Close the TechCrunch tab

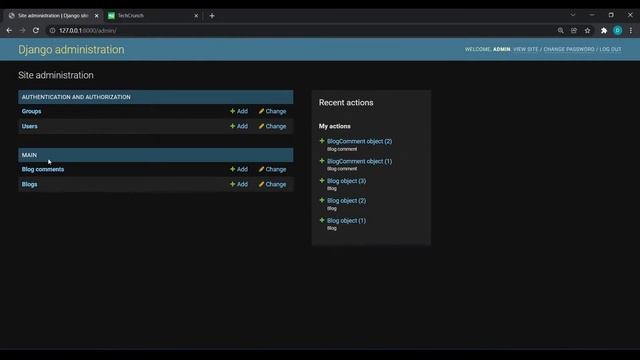tap(196, 16)
